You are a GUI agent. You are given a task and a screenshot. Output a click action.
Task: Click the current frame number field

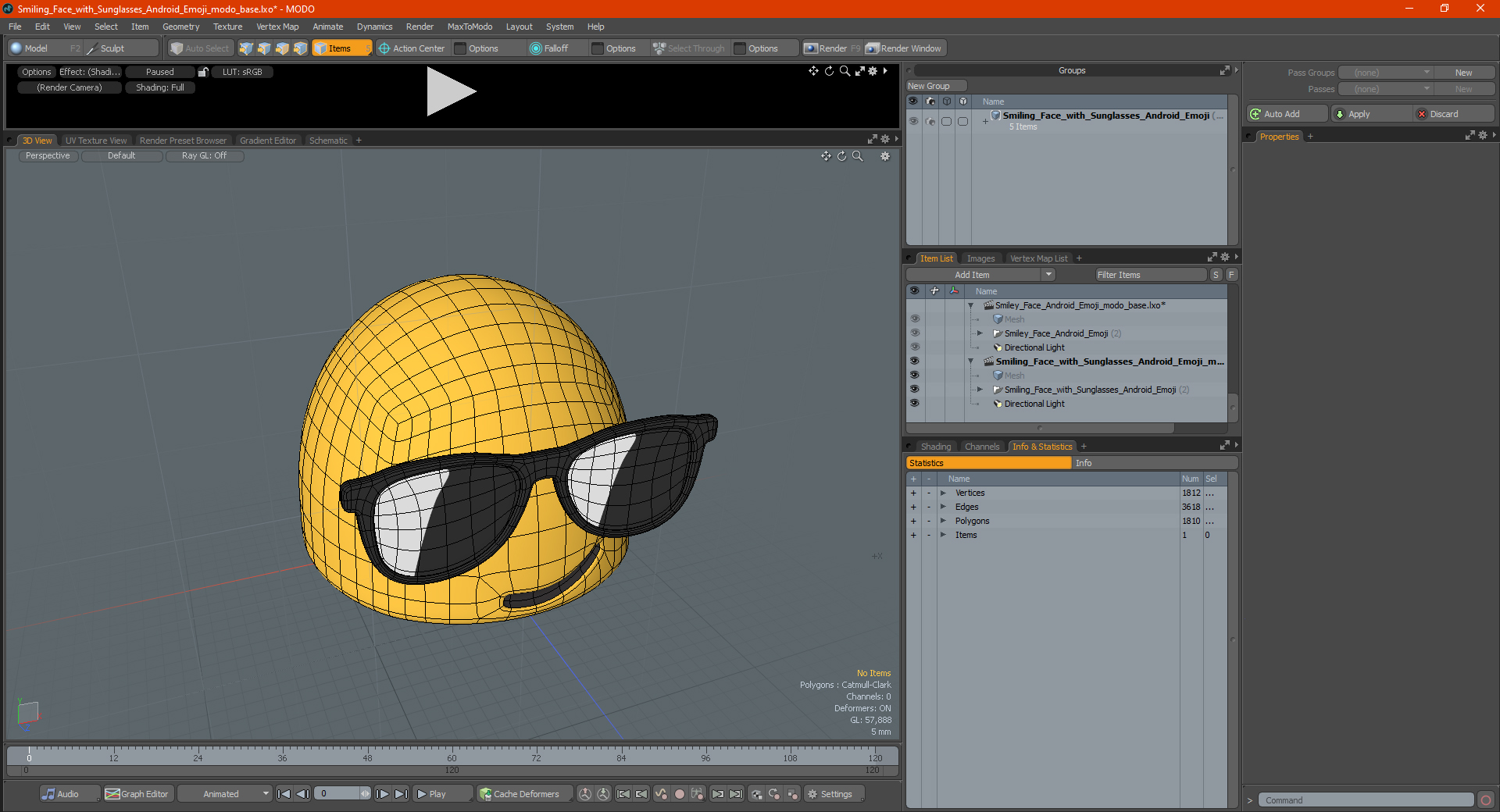[337, 794]
